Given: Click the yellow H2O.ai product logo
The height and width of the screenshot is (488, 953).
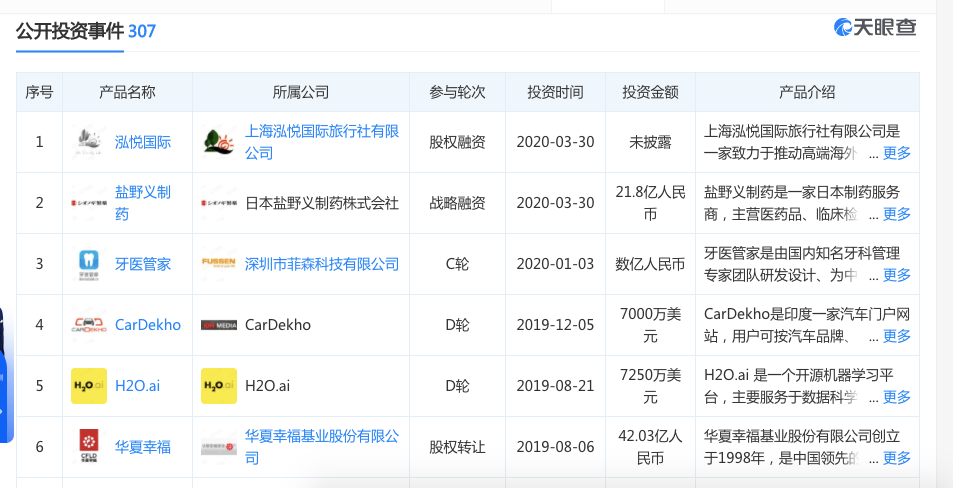Looking at the screenshot, I should click(x=89, y=386).
